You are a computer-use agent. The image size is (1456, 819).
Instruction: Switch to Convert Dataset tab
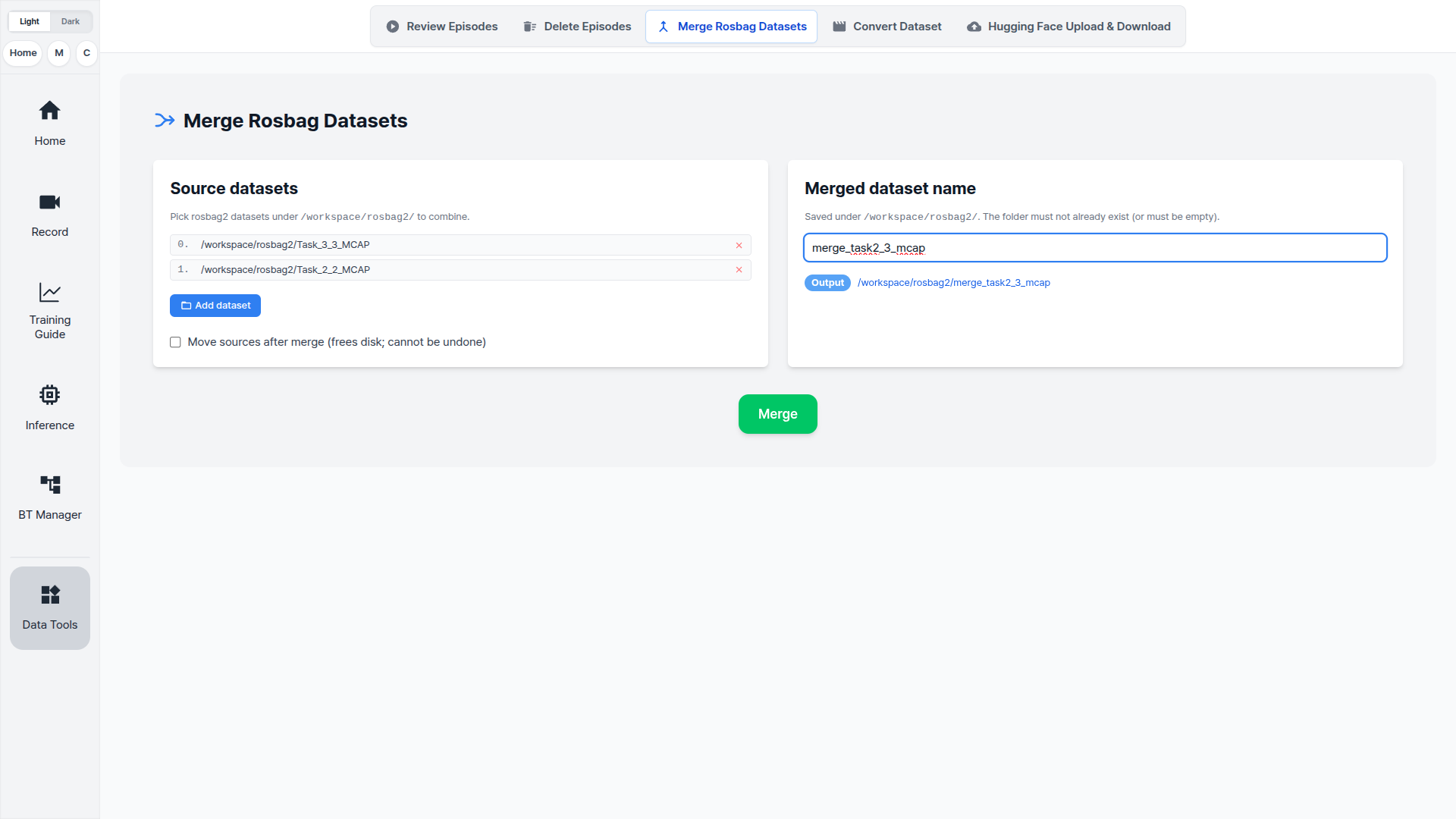tap(887, 27)
